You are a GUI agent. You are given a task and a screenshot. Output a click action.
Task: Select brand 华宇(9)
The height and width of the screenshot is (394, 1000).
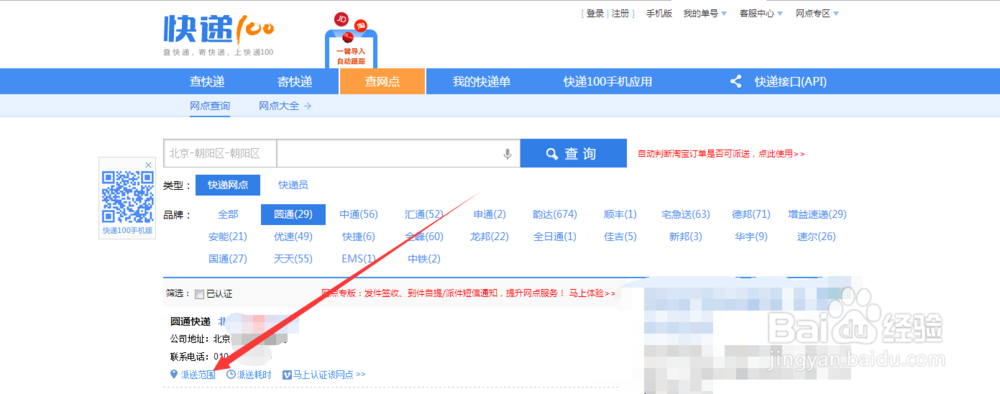(751, 237)
